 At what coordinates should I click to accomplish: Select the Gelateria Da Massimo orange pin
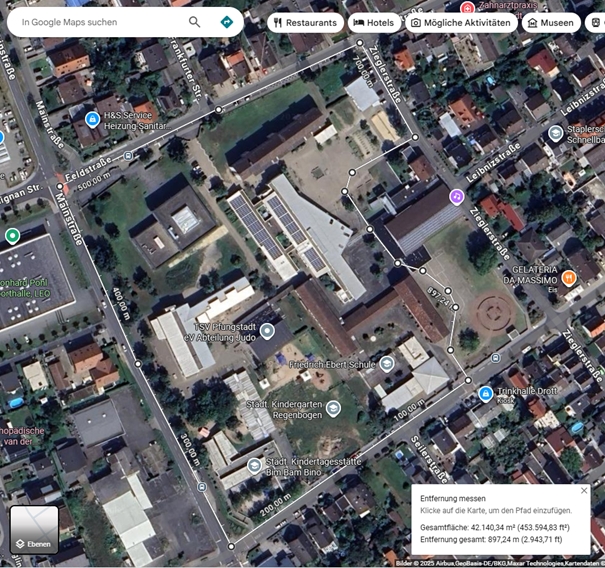[x=569, y=279]
